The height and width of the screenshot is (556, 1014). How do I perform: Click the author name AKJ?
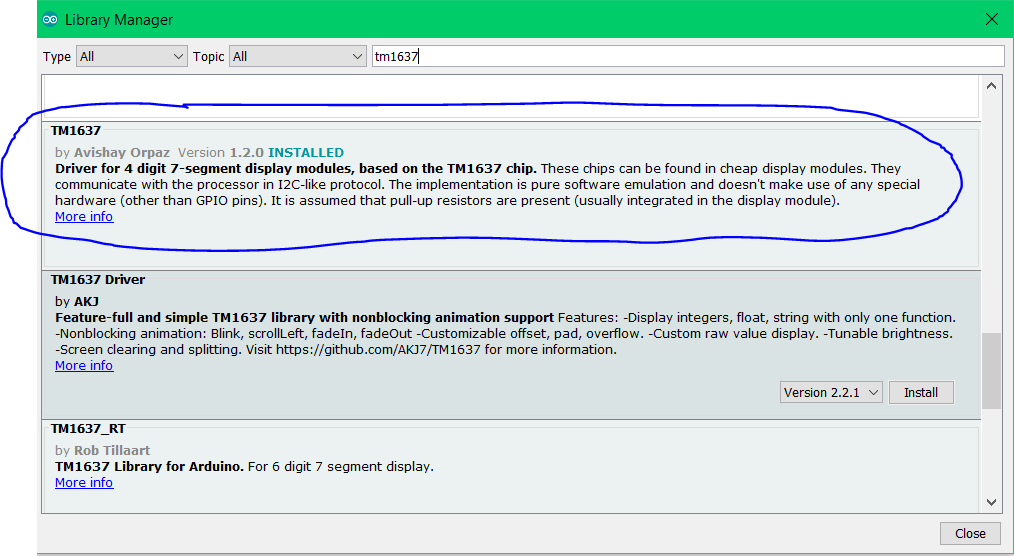click(86, 301)
